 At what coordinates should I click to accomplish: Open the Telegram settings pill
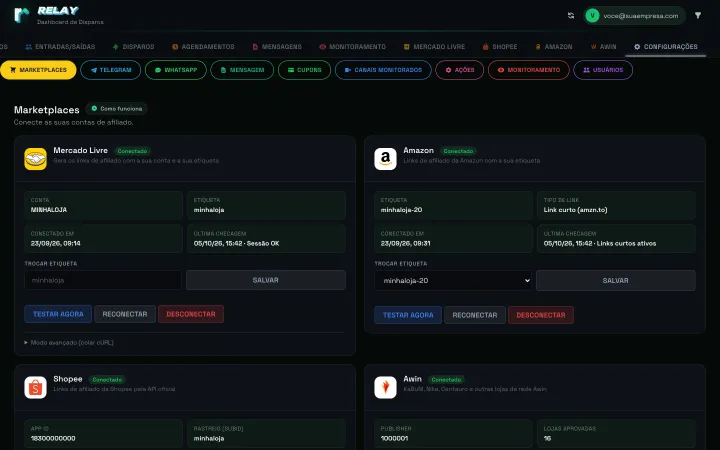[x=111, y=70]
